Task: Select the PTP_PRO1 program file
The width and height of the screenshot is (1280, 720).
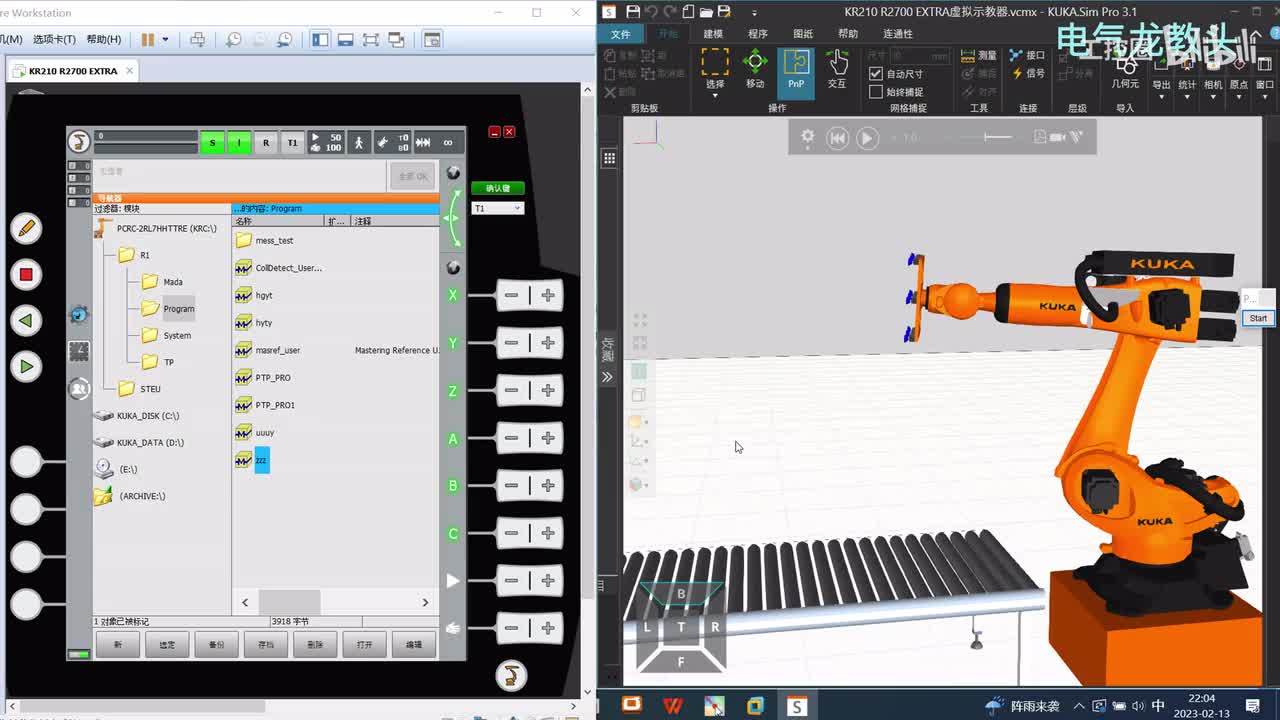Action: pyautogui.click(x=265, y=405)
